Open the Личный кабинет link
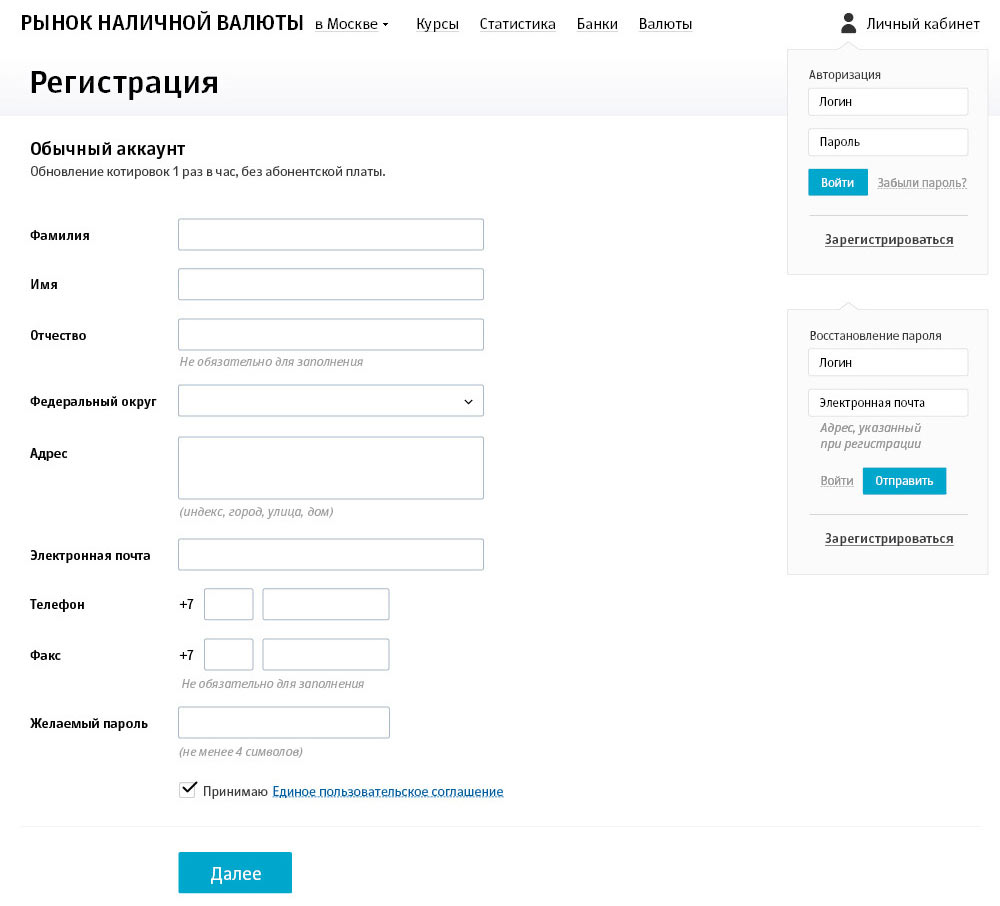Screen dimensions: 1000x906 (923, 24)
